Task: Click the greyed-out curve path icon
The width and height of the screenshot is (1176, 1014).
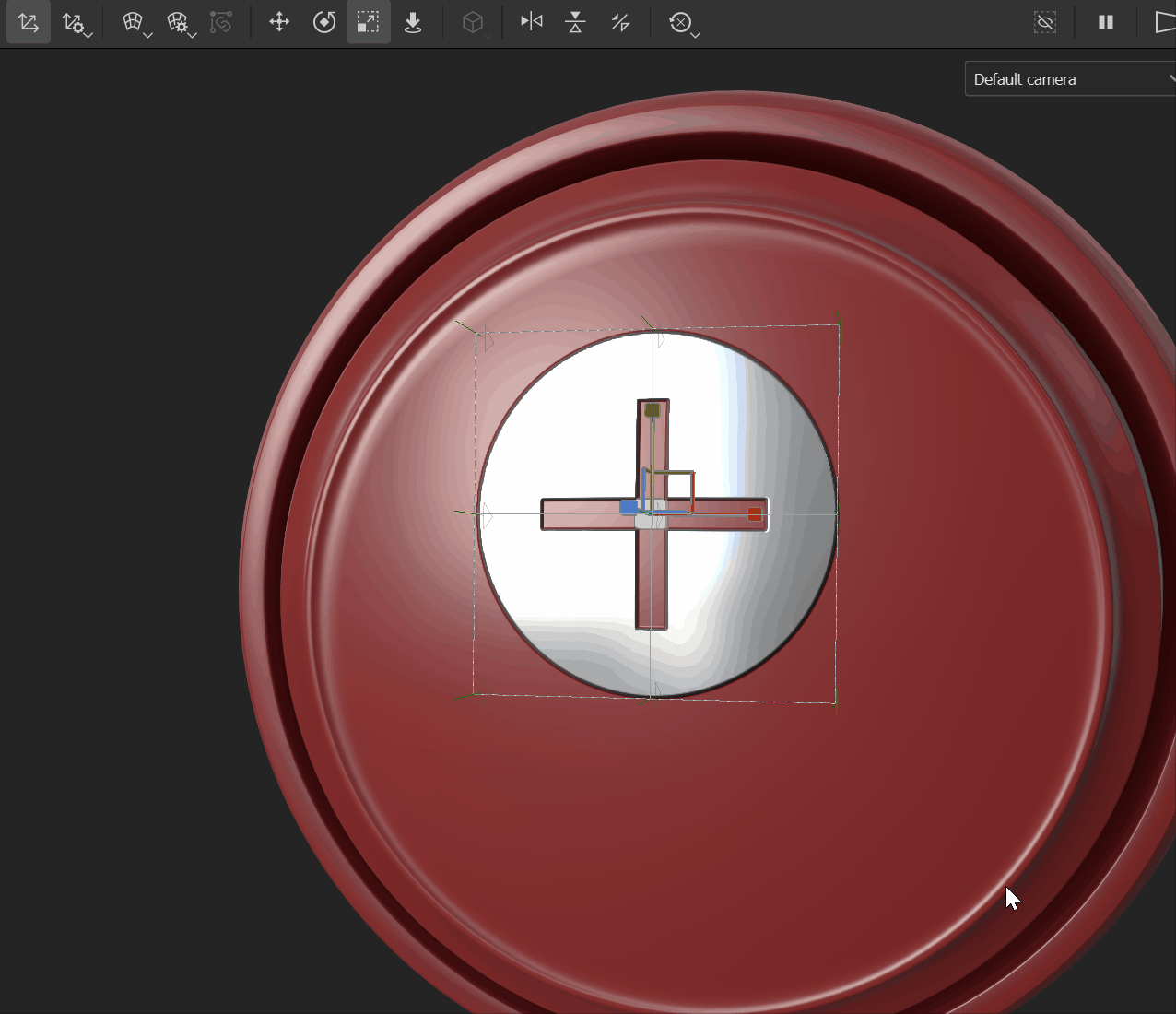Action: [221, 22]
